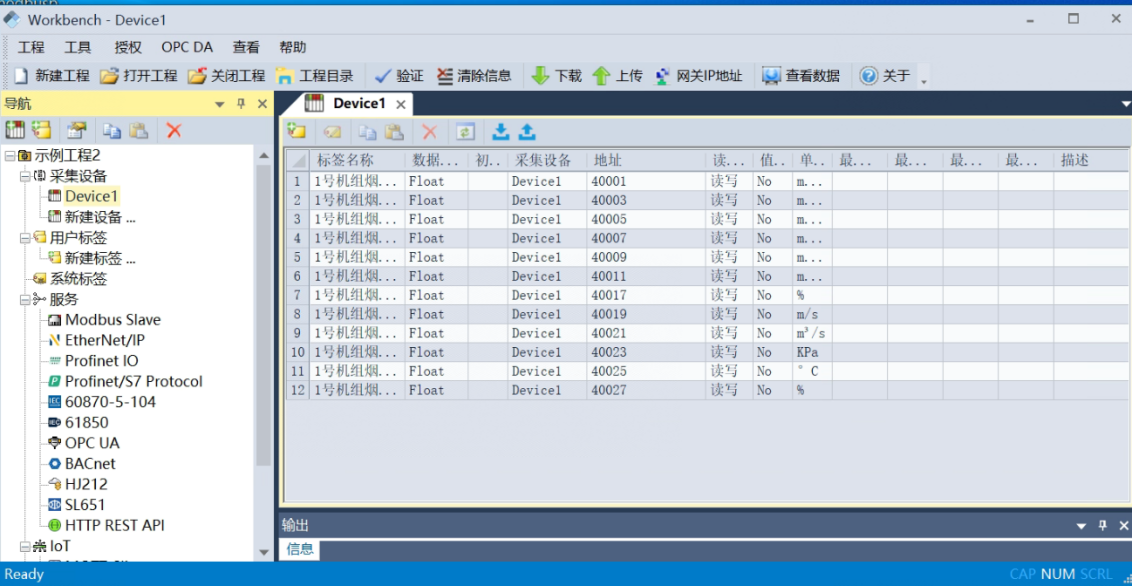The image size is (1132, 586).
Task: Open the 导航 panel options dropdown arrow
Action: pyautogui.click(x=220, y=105)
